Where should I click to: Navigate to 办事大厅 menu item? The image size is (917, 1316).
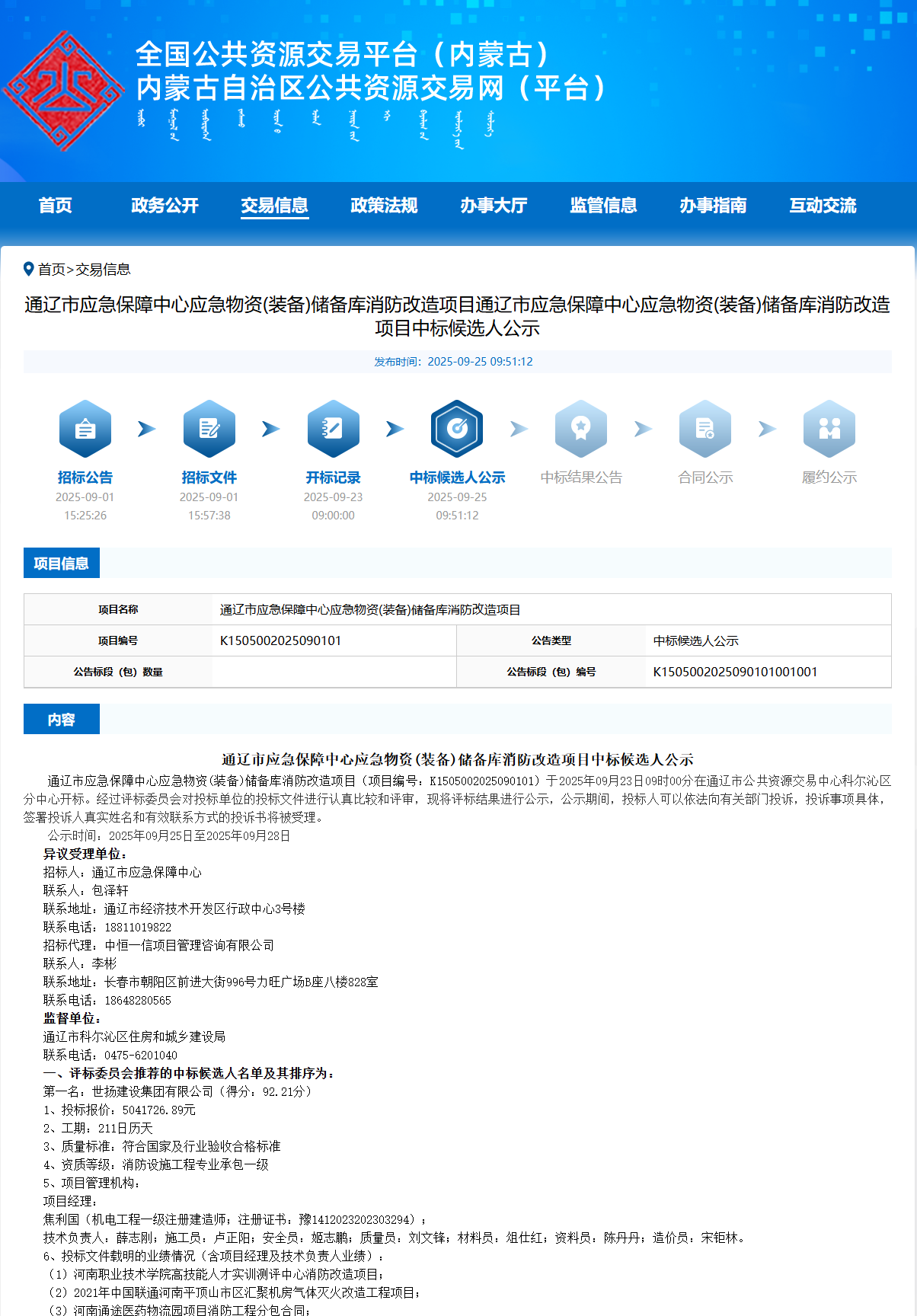pos(494,206)
